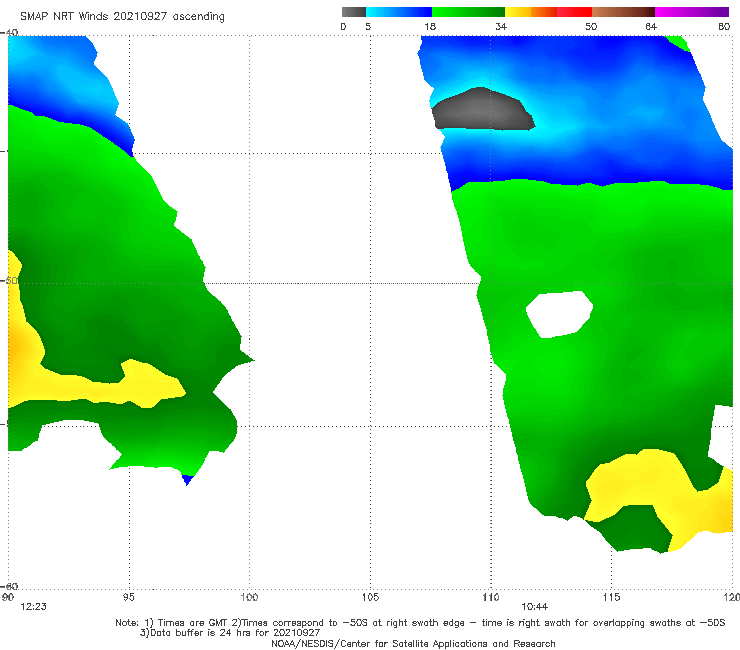The width and height of the screenshot is (740, 650).
Task: Click the dark gray low-wind patch in right swath
Action: click(x=482, y=110)
